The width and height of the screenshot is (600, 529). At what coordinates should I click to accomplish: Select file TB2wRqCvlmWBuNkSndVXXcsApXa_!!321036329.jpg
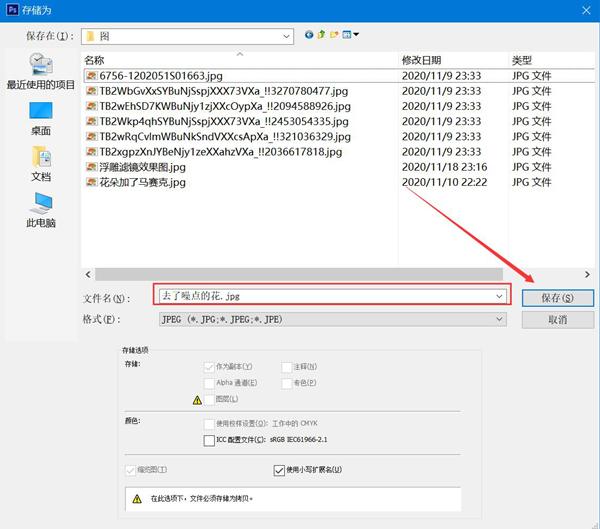(225, 137)
